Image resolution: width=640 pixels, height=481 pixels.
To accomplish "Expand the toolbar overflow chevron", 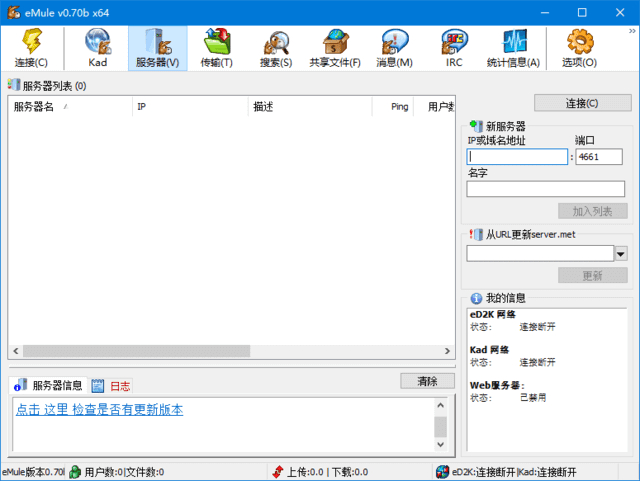I will 632,31.
